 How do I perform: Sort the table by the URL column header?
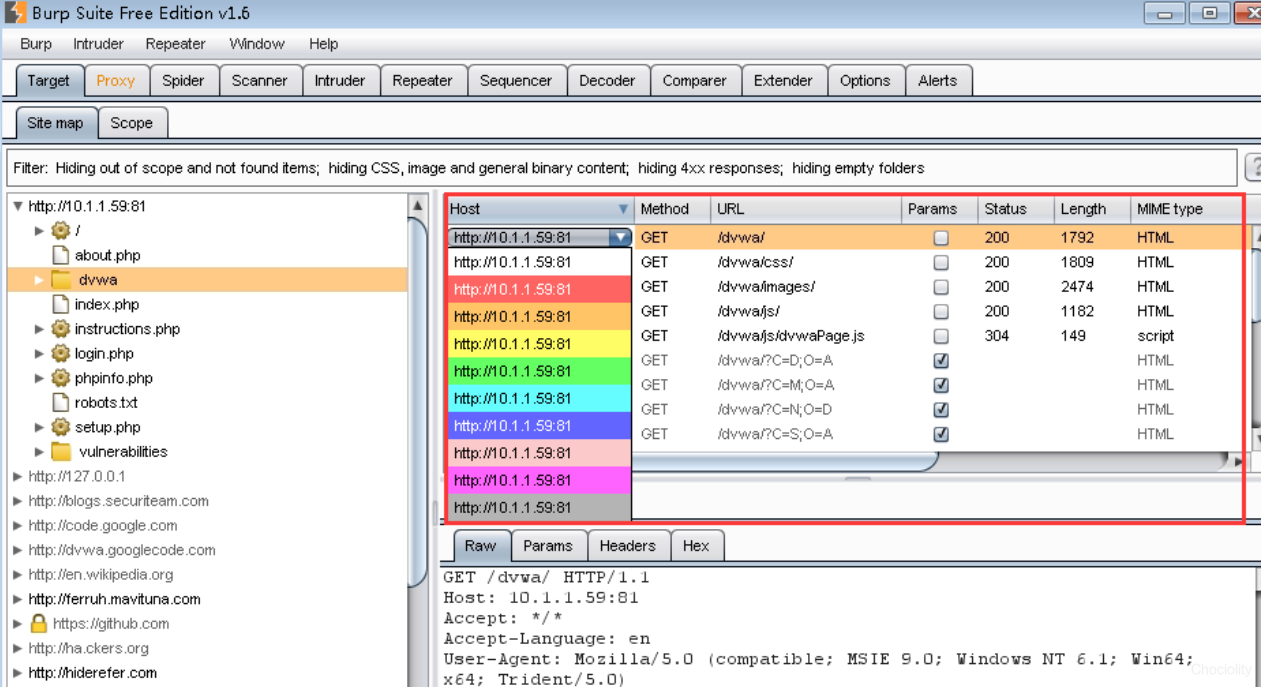tap(805, 209)
